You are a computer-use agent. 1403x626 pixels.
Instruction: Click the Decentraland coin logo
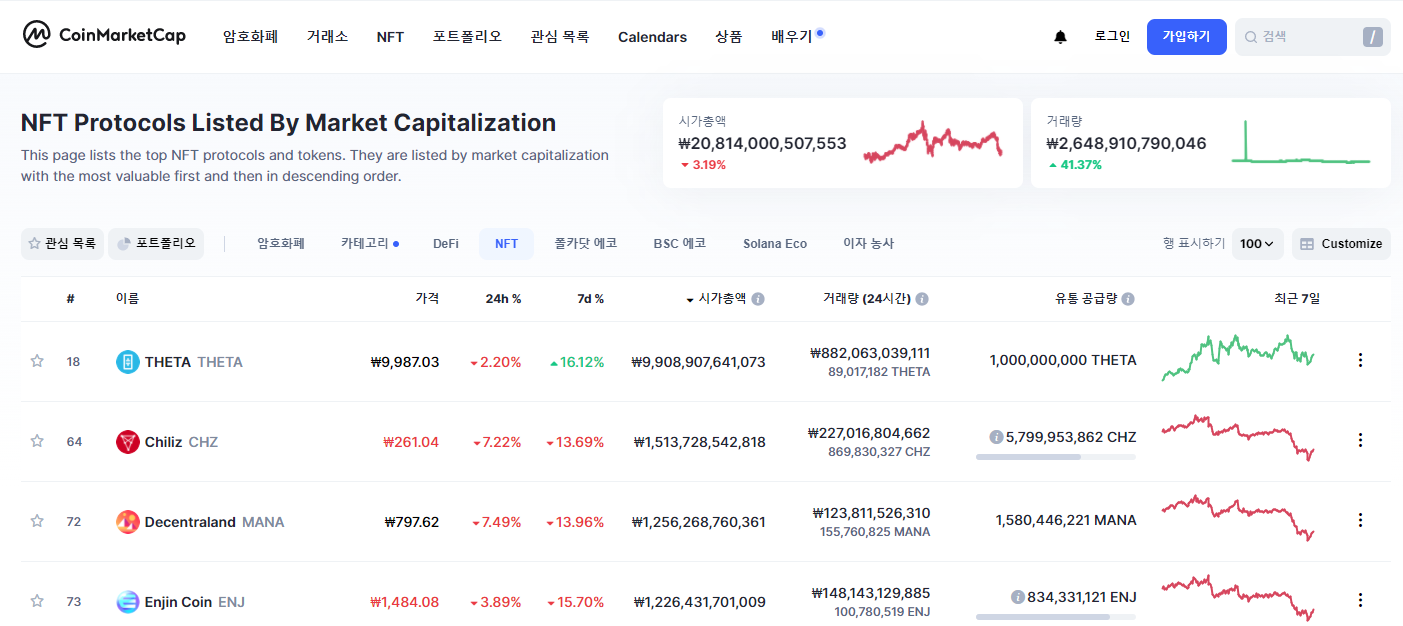(128, 522)
